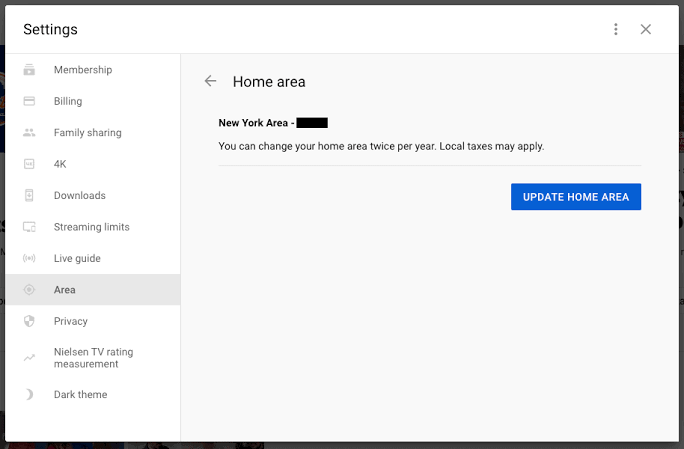684x449 pixels.
Task: Click the UPDATE HOME AREA button
Action: 576,197
